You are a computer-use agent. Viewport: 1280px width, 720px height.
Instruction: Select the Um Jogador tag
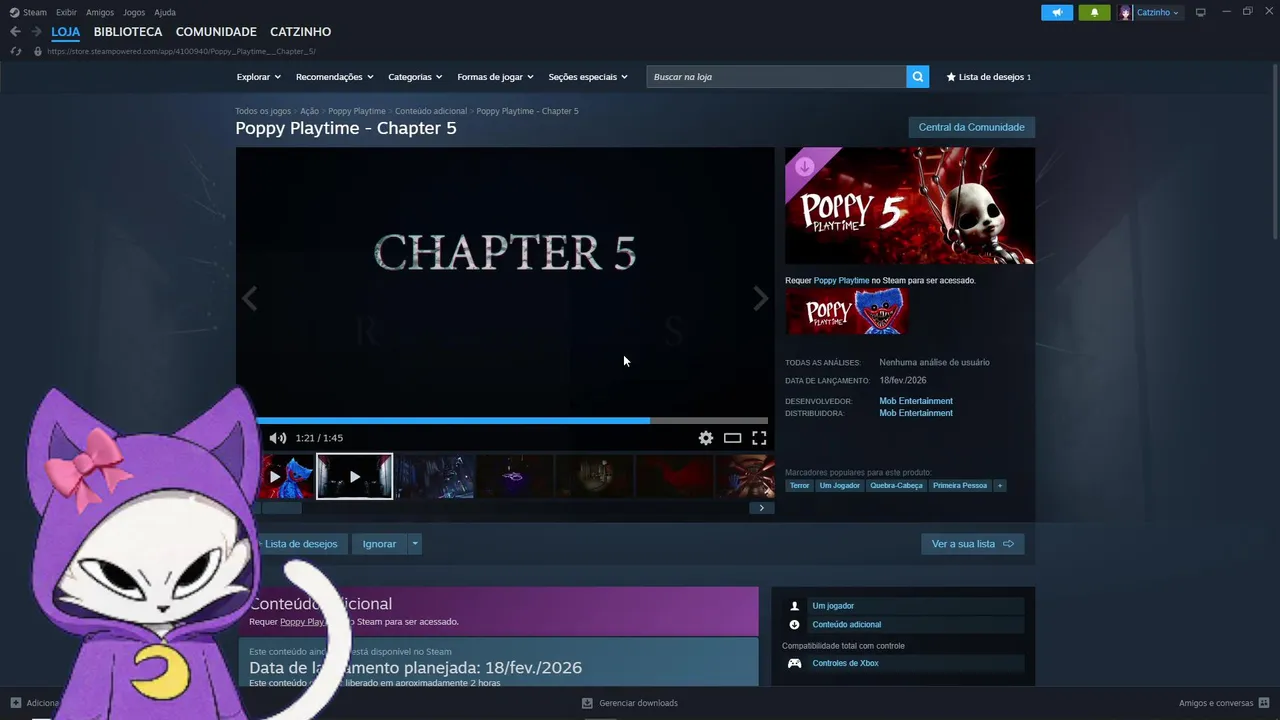[839, 485]
